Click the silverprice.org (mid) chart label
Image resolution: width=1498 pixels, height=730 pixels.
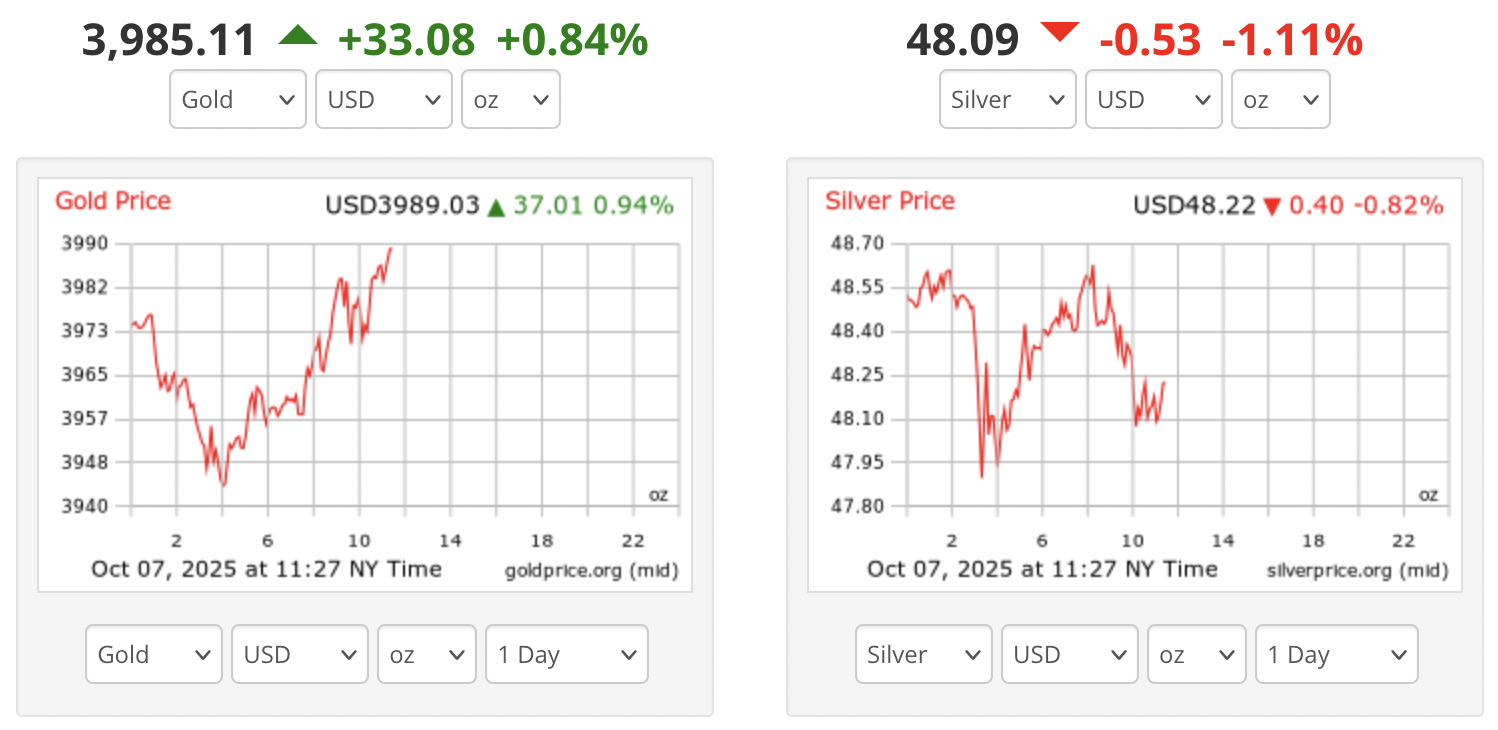1357,571
